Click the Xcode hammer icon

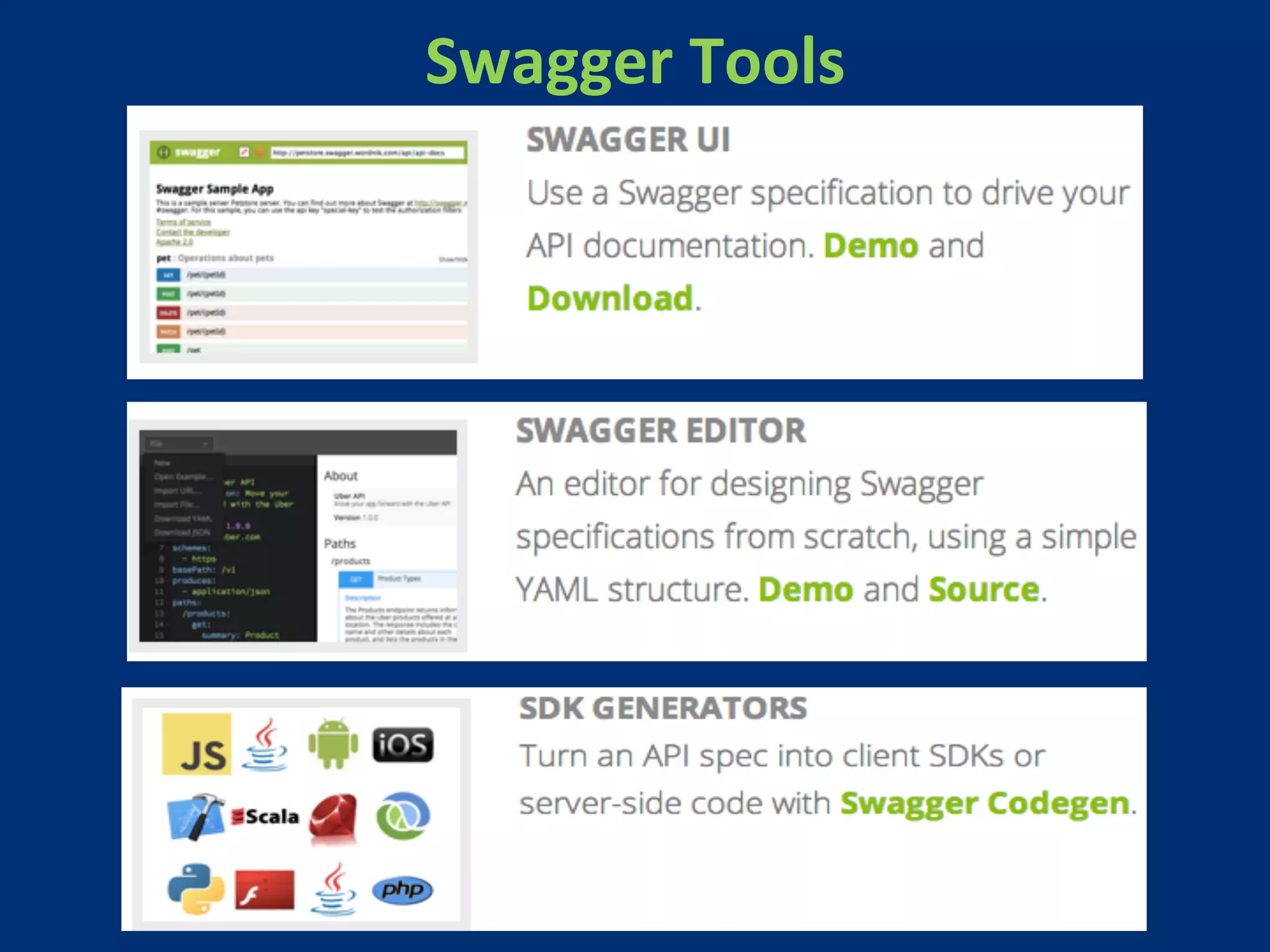click(196, 816)
